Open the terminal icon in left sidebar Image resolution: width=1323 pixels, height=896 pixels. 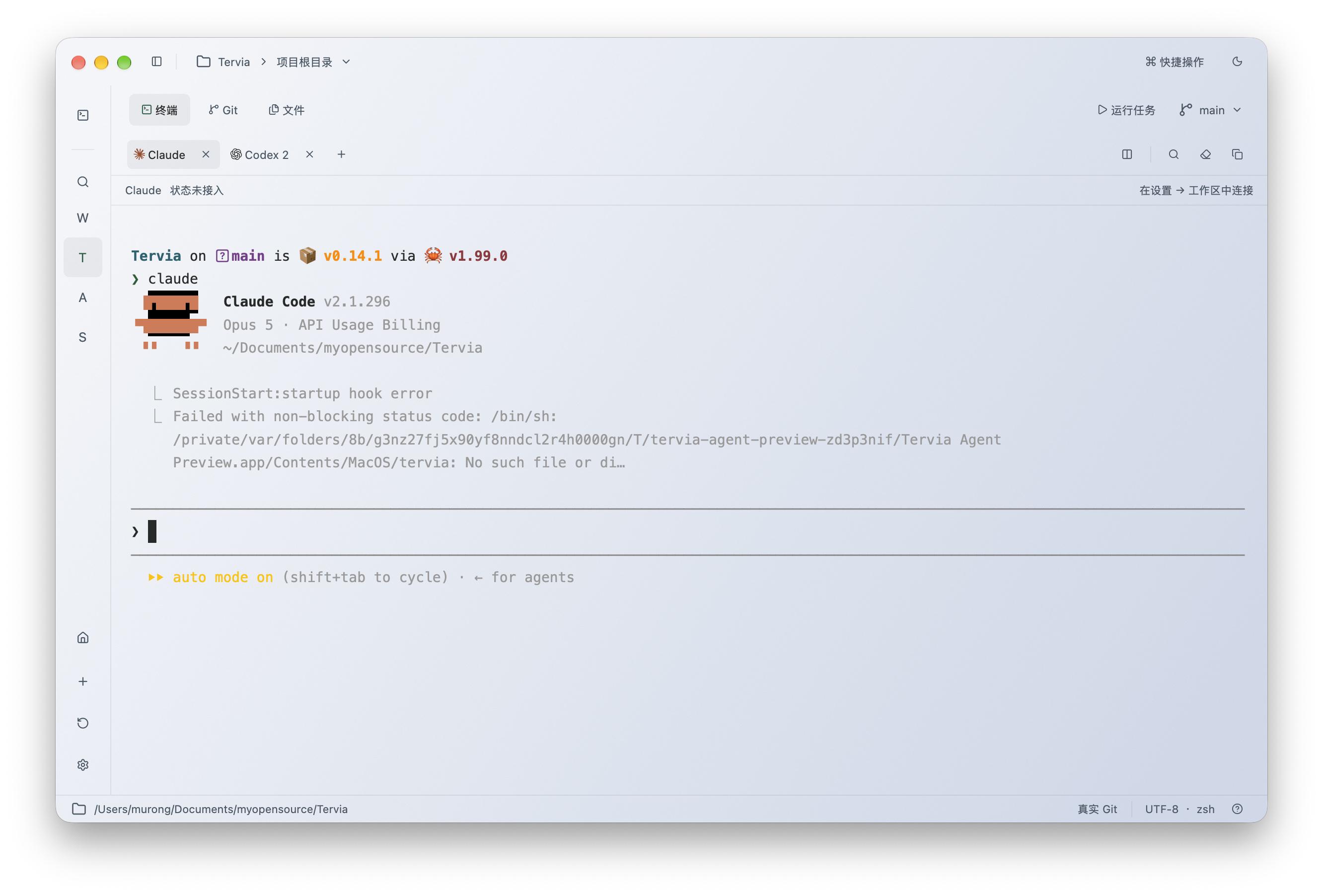pyautogui.click(x=83, y=115)
